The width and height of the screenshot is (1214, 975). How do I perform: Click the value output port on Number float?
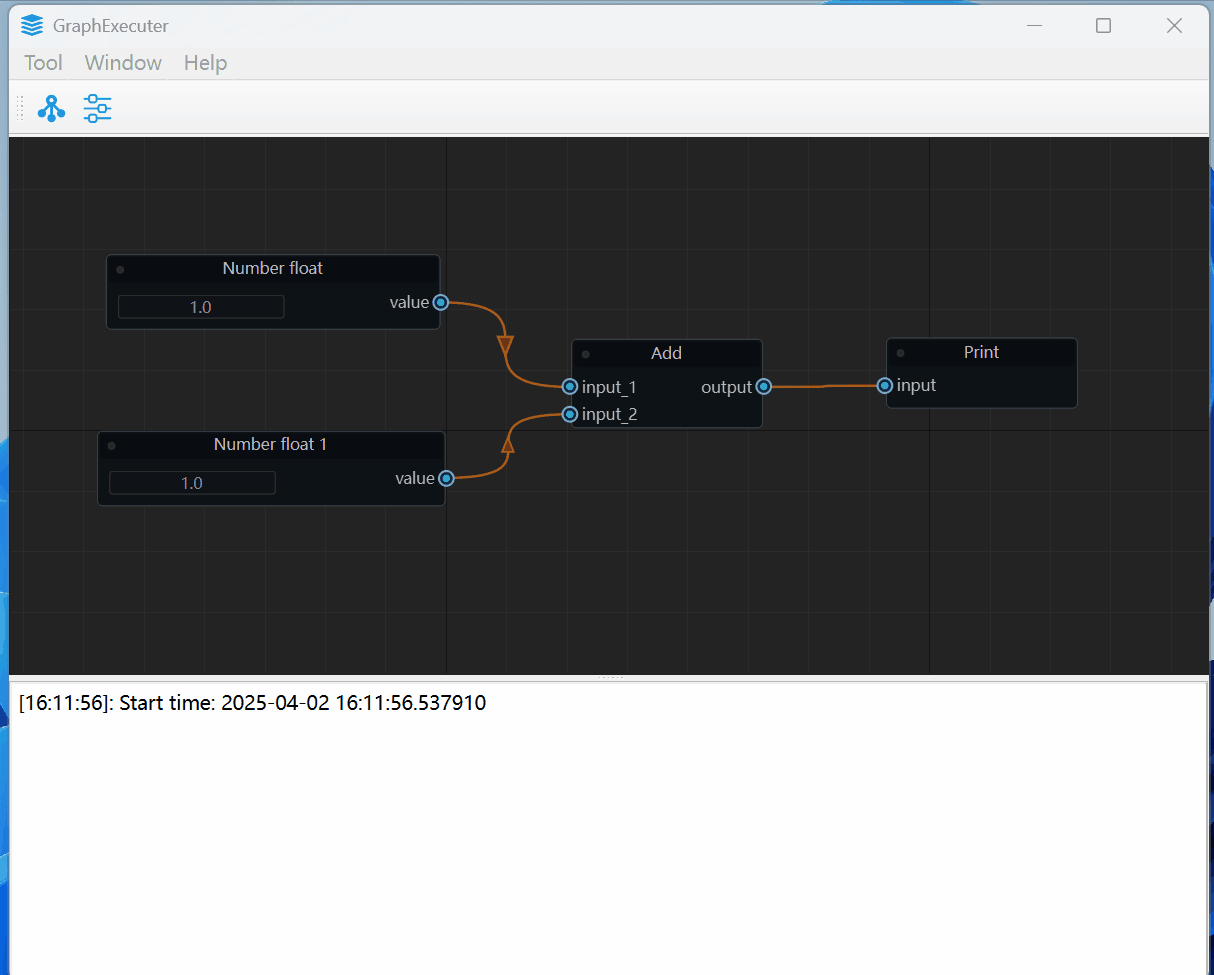(441, 302)
